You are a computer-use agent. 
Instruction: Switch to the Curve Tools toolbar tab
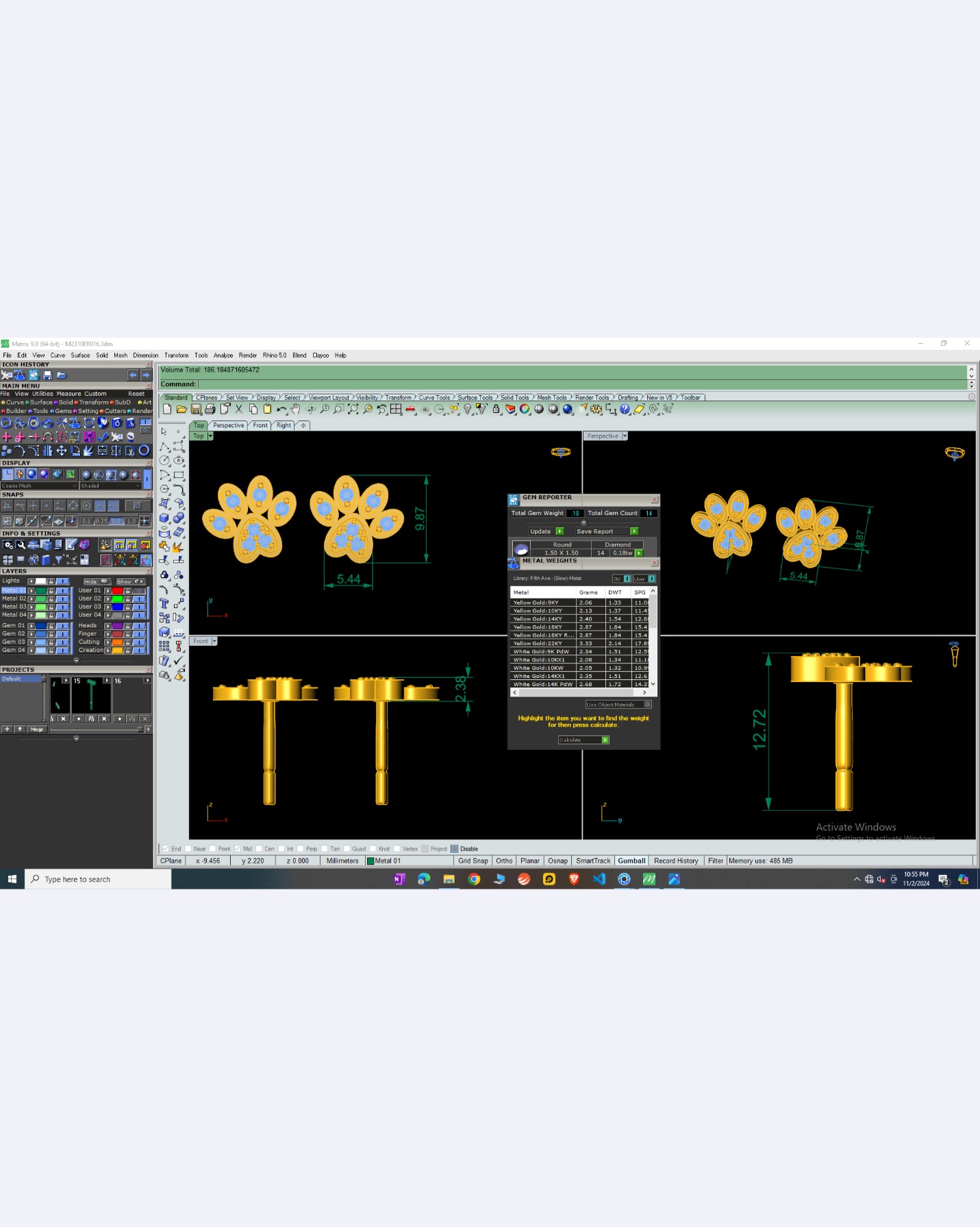[x=434, y=398]
